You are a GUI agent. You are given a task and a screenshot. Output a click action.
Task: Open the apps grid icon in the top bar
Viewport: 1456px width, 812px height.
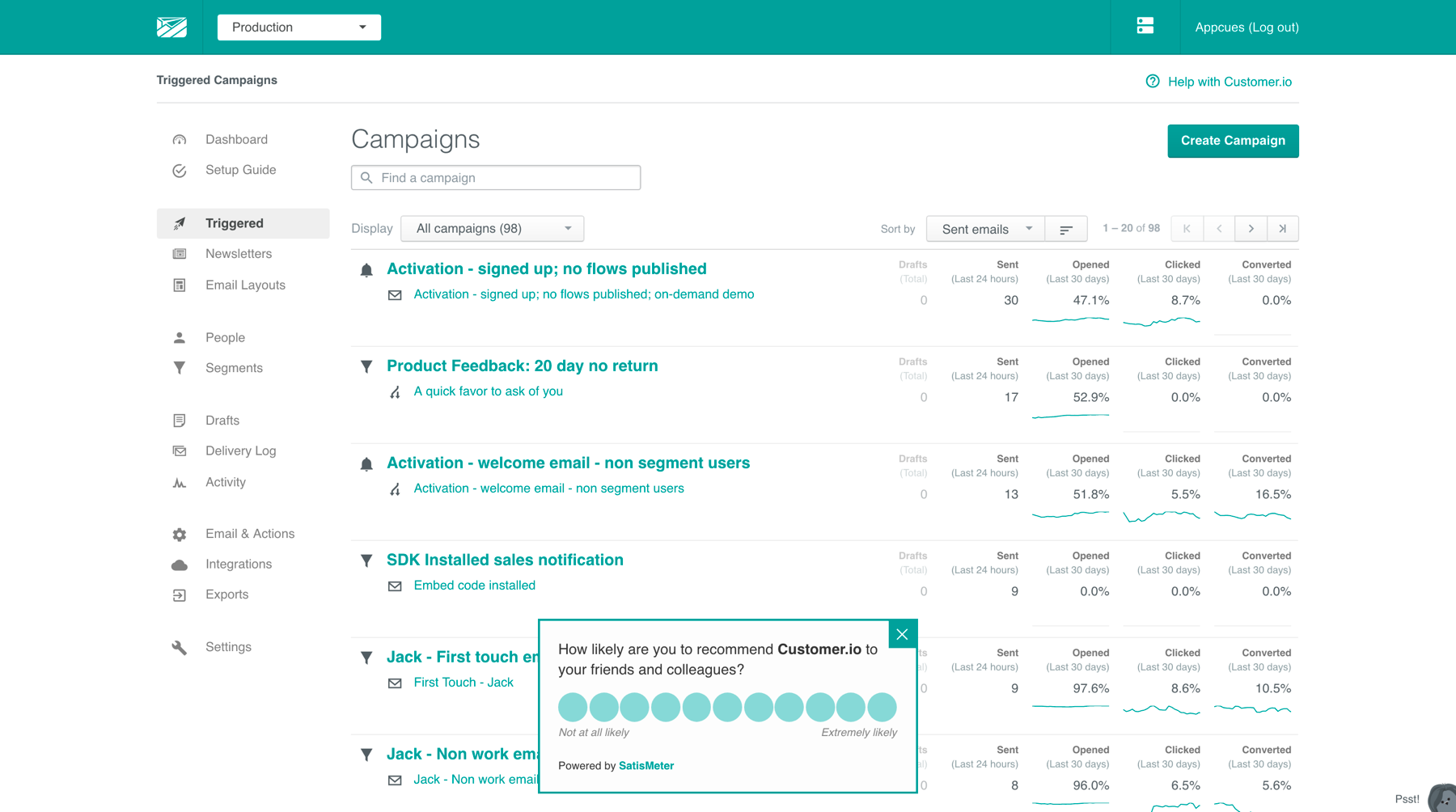click(1145, 25)
